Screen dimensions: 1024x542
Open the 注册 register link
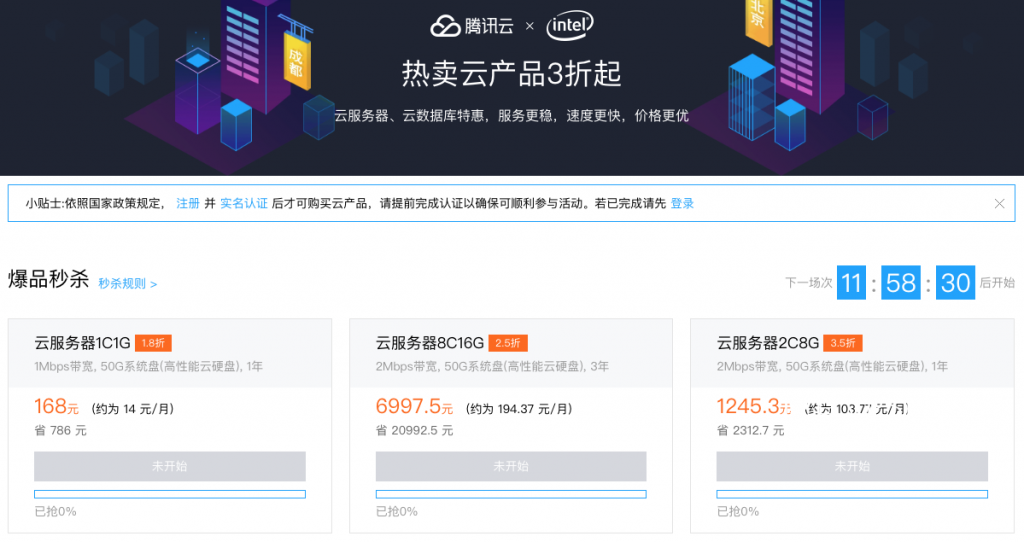tap(187, 204)
